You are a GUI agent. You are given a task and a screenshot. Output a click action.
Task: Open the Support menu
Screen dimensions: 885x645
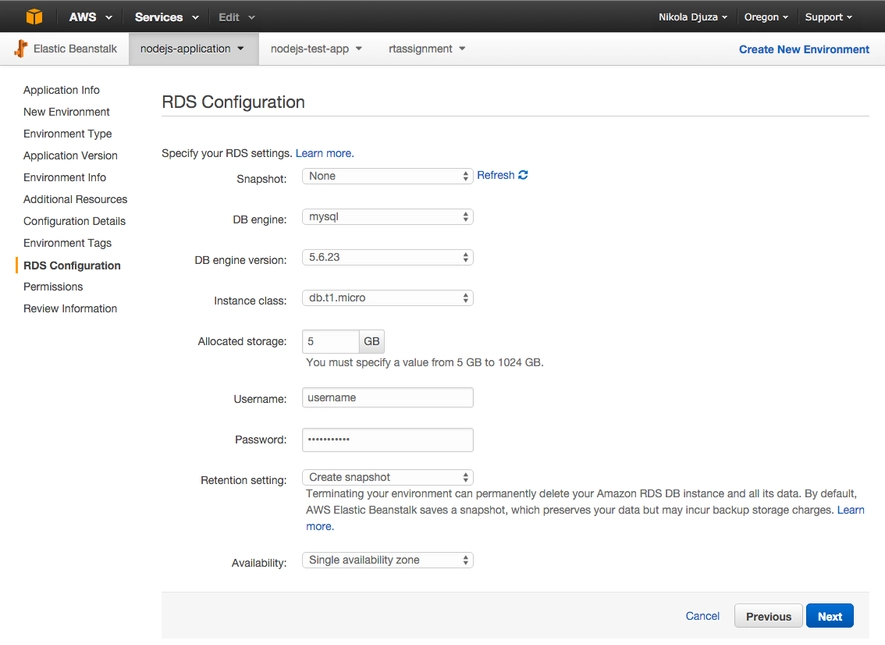tap(829, 17)
